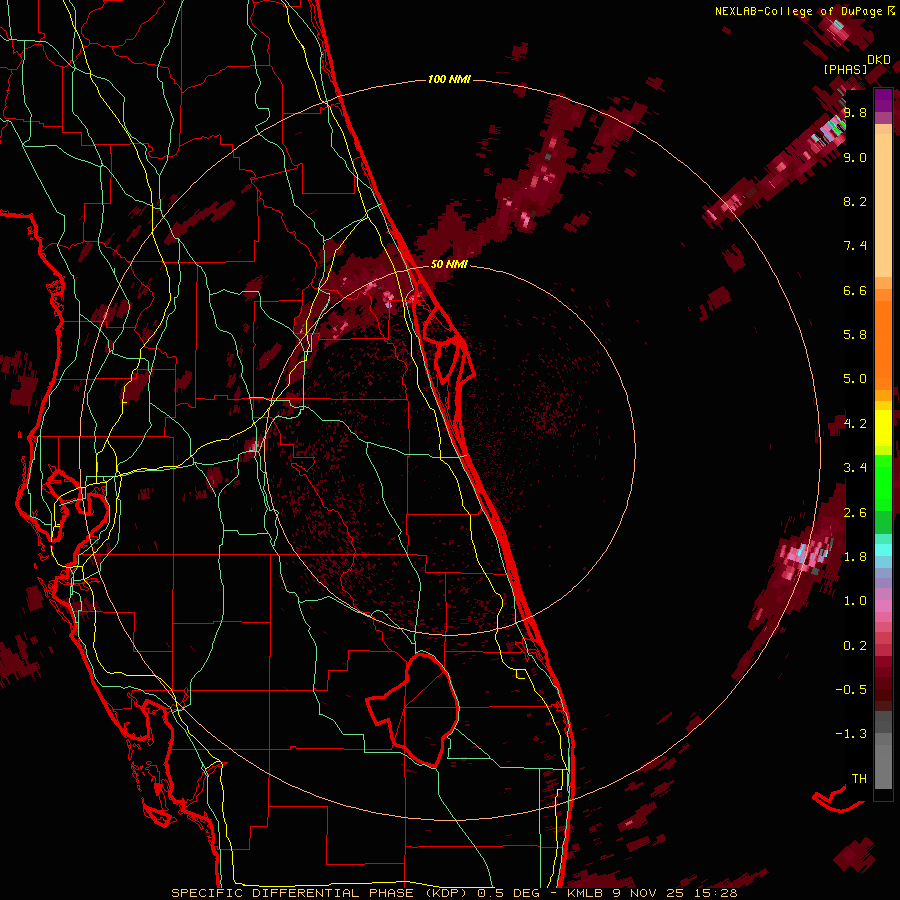
Task: Click the 5.0 scale value
Action: (x=855, y=379)
